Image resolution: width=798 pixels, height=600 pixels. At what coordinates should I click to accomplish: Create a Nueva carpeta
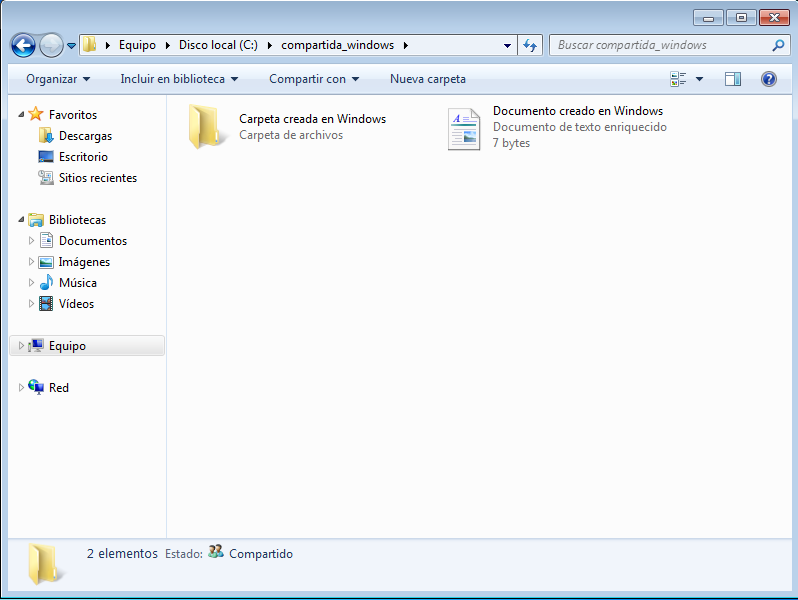428,79
